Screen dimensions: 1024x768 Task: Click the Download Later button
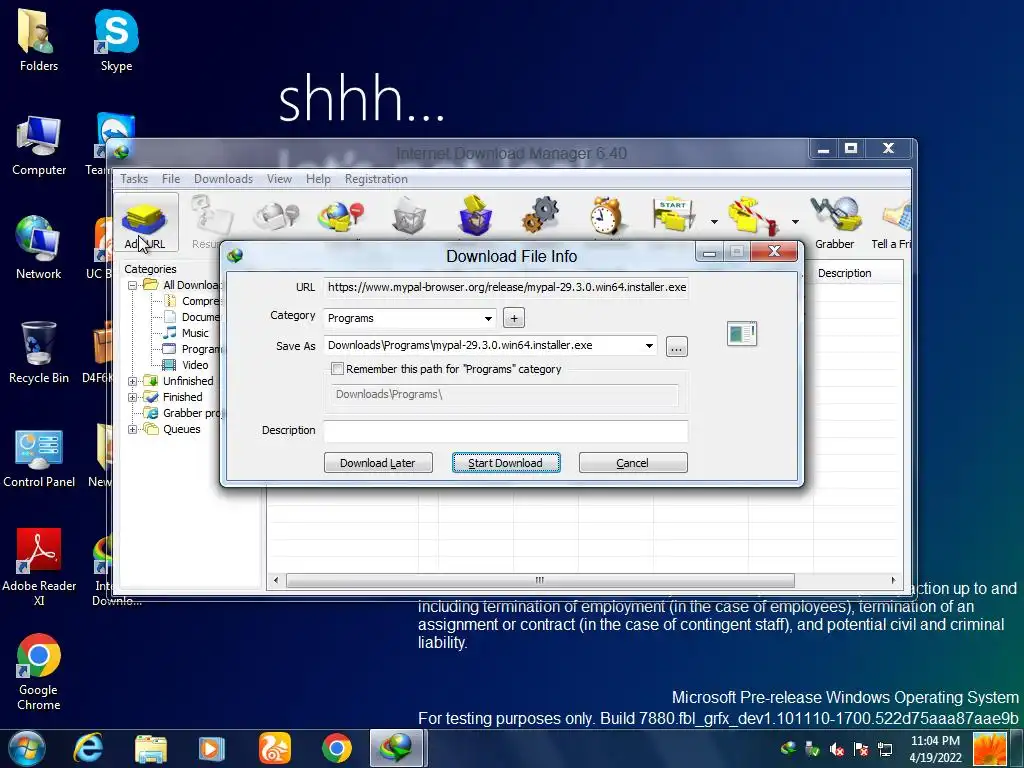[377, 463]
